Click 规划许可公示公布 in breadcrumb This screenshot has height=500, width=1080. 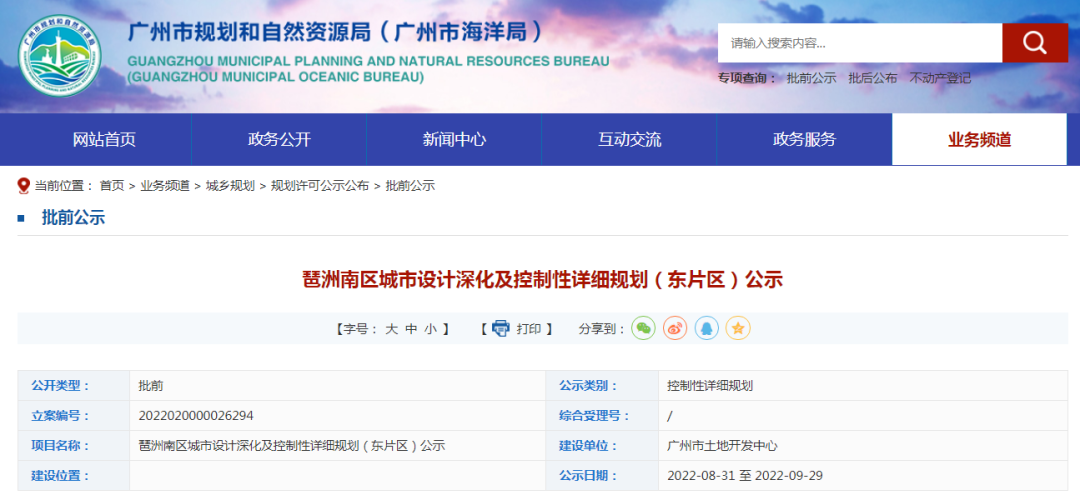[x=320, y=186]
